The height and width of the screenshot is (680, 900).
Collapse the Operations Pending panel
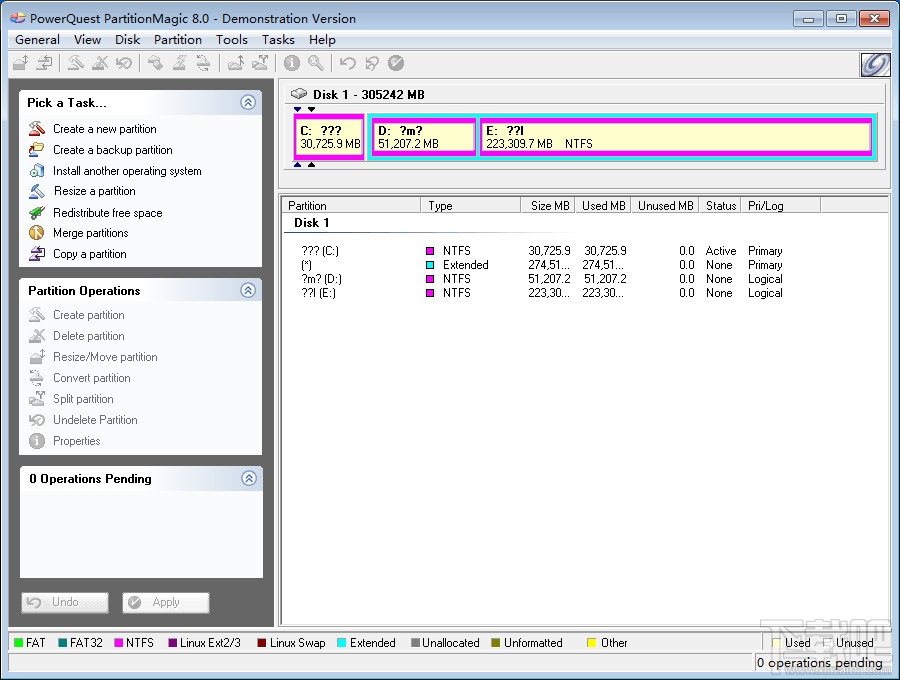[248, 479]
